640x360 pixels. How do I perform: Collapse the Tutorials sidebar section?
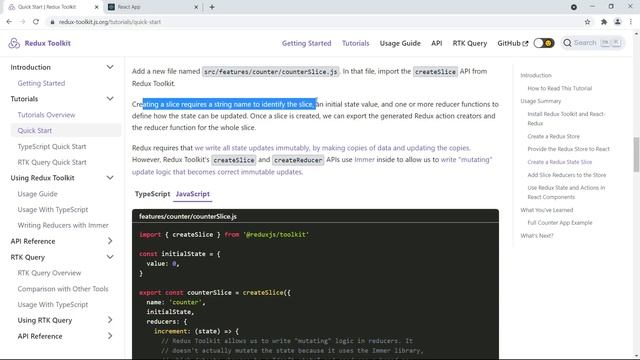[110, 99]
